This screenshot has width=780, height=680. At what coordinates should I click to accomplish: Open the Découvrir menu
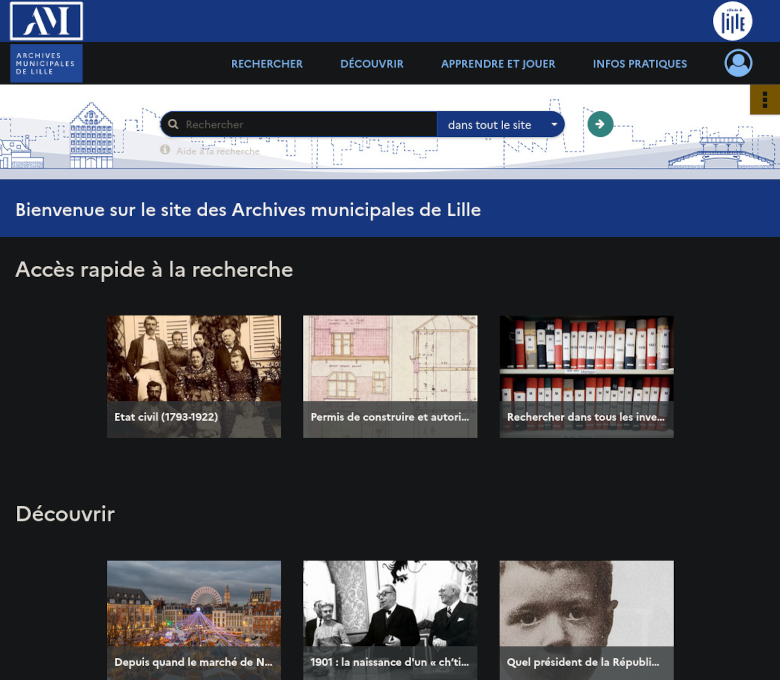(x=372, y=64)
